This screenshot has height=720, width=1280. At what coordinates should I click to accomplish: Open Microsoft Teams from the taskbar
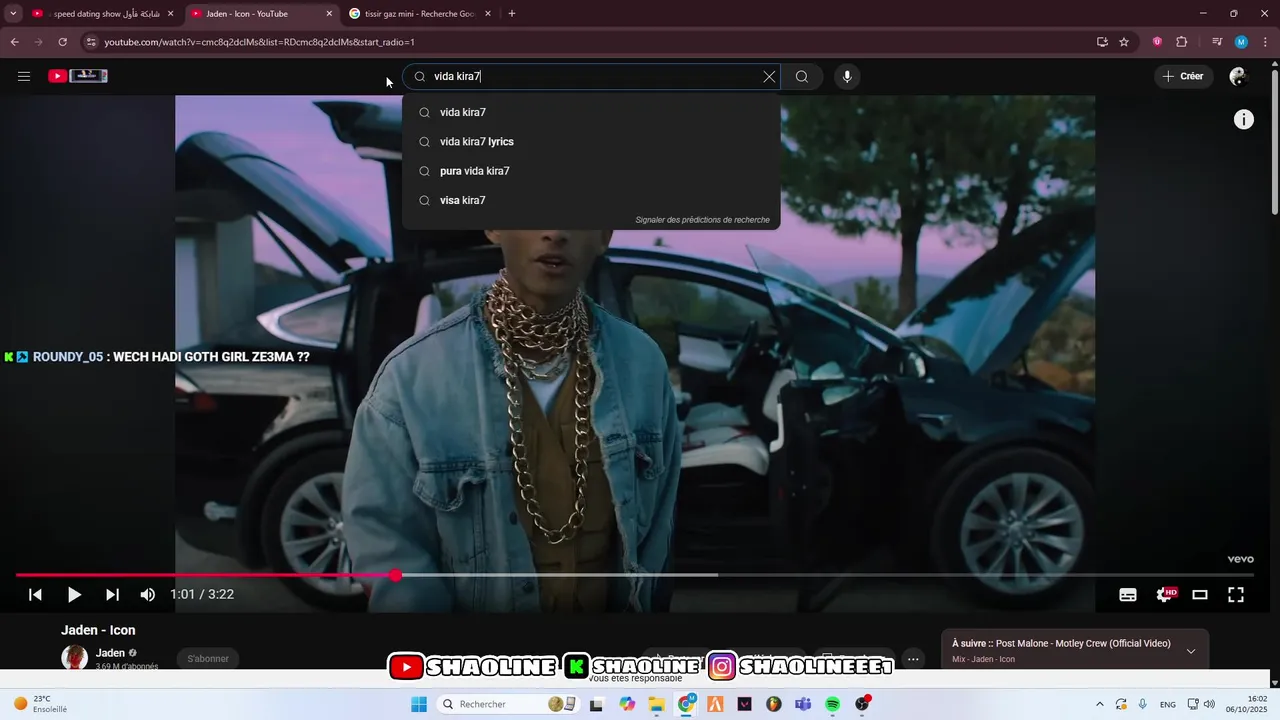pos(803,704)
